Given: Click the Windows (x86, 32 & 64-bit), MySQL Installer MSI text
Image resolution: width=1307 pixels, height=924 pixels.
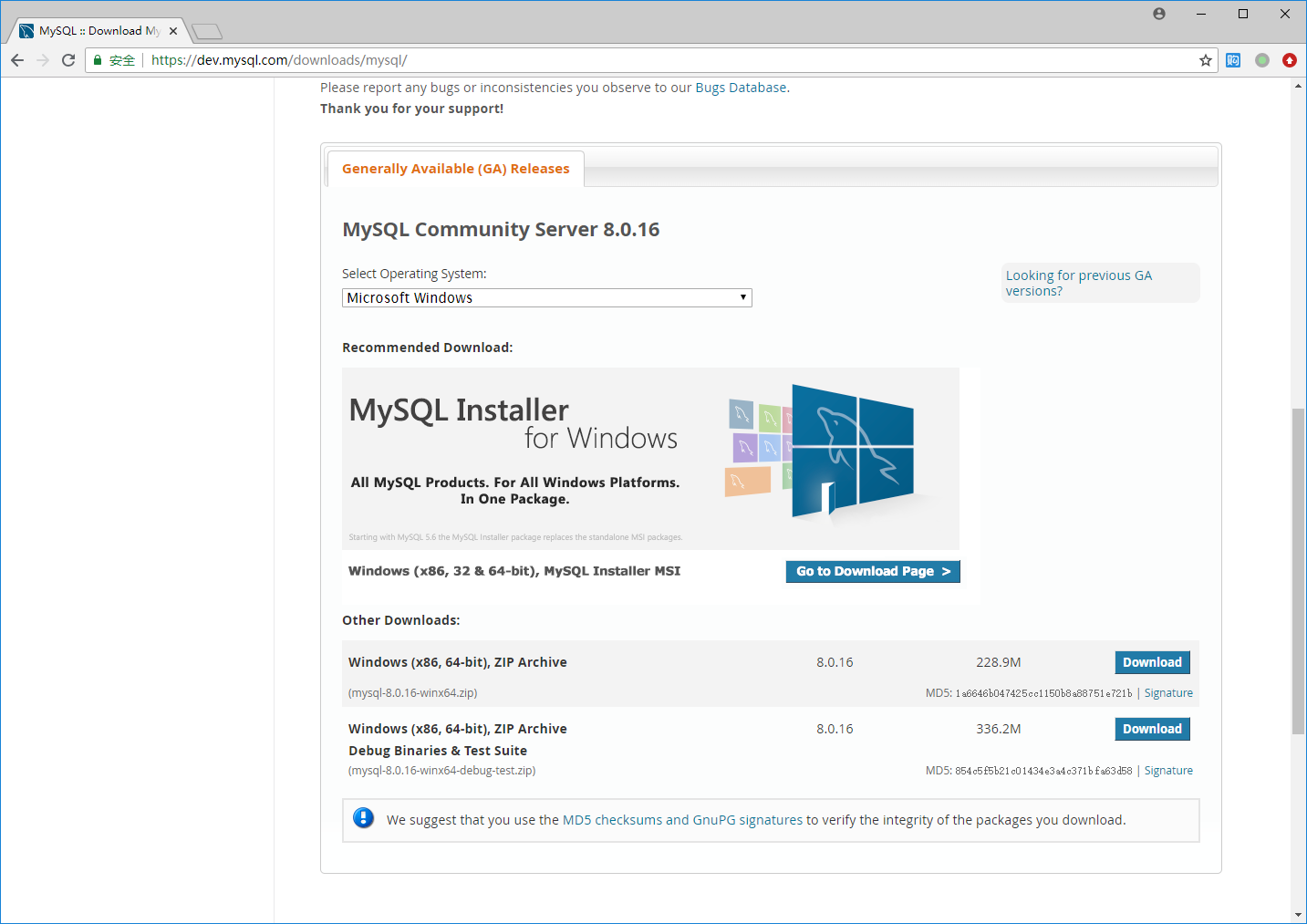Looking at the screenshot, I should click(514, 571).
